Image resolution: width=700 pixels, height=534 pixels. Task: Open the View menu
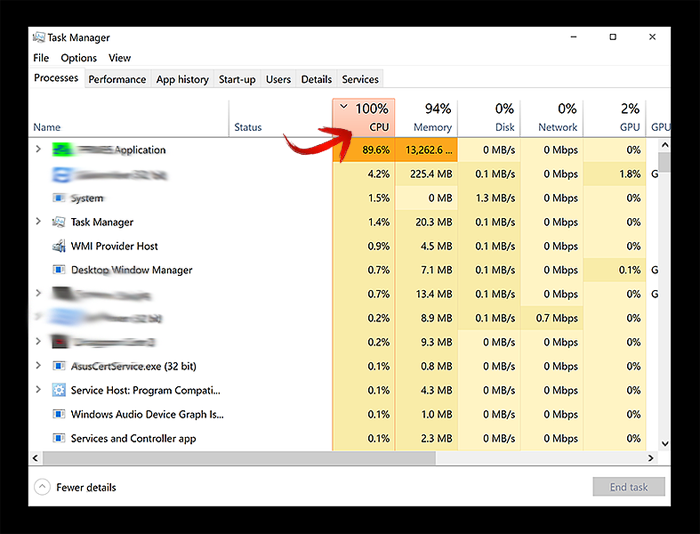click(120, 58)
